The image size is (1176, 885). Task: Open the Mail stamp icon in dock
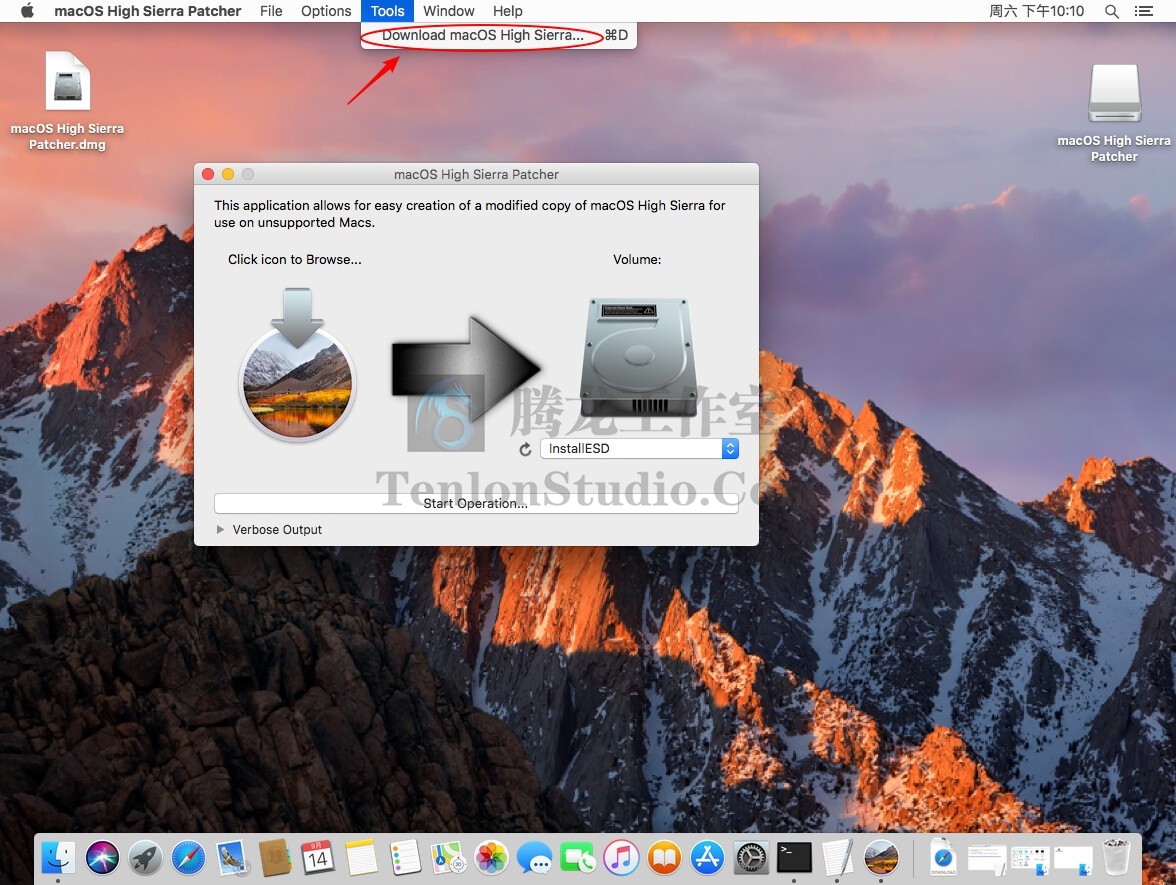pyautogui.click(x=232, y=857)
